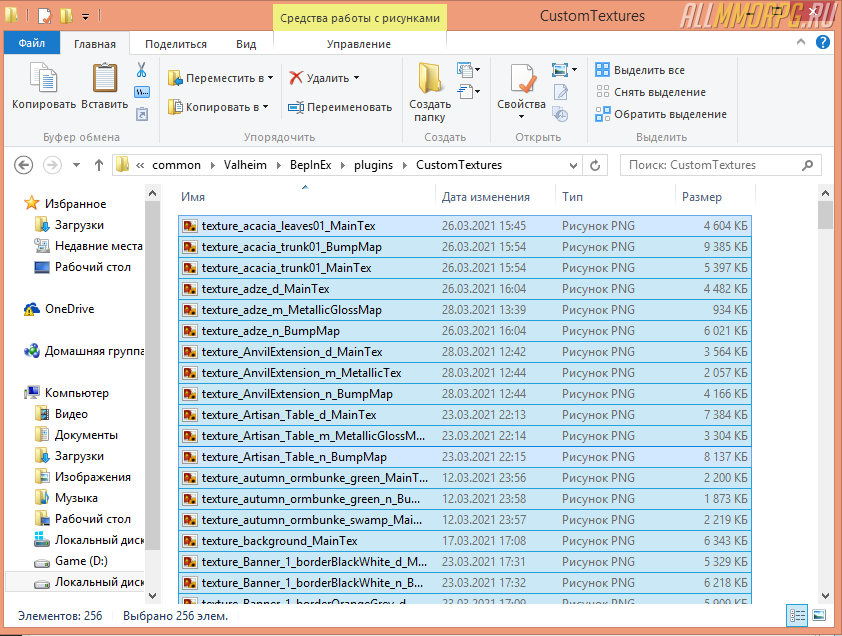Click the Edit file icon in Open group
The width and height of the screenshot is (842, 636).
(x=561, y=92)
